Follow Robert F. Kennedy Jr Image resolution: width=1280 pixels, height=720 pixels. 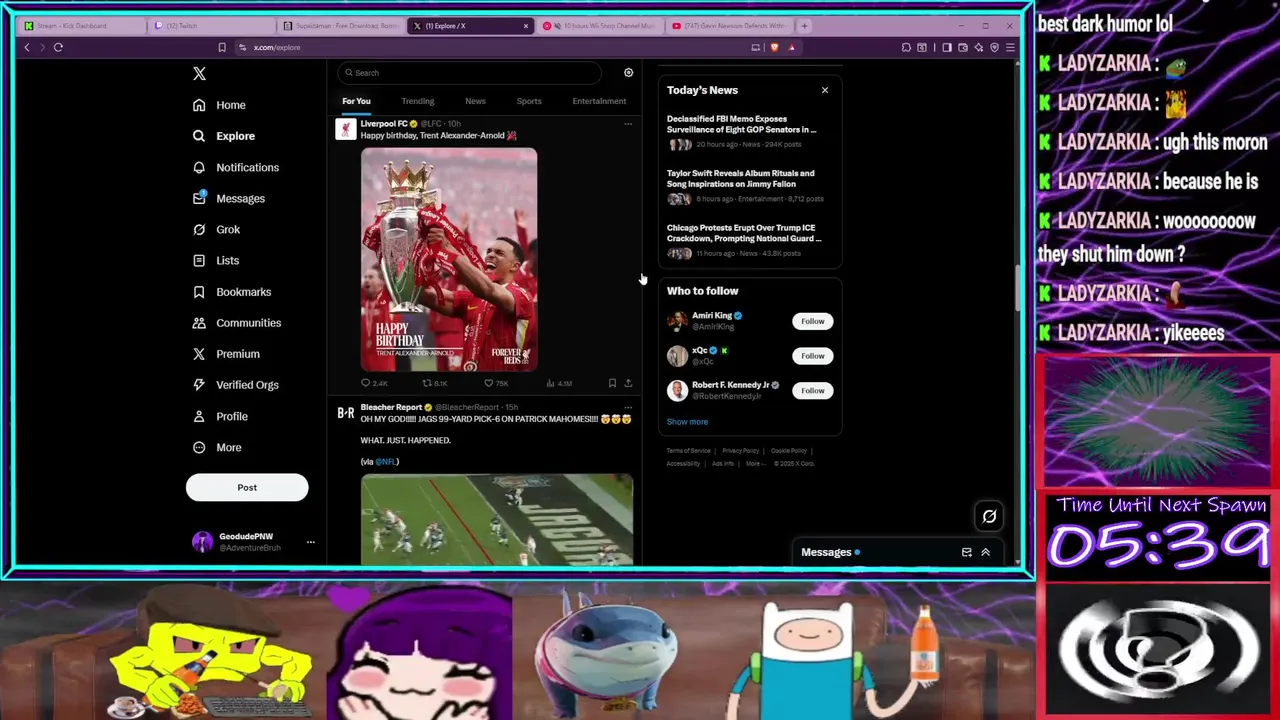click(812, 391)
